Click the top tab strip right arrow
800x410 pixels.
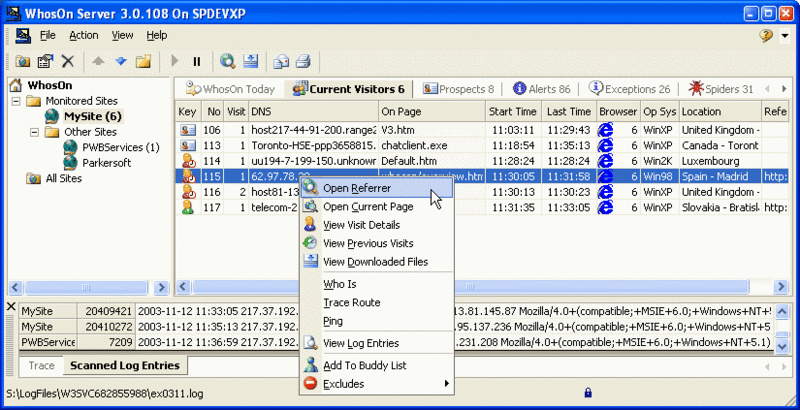tap(784, 89)
